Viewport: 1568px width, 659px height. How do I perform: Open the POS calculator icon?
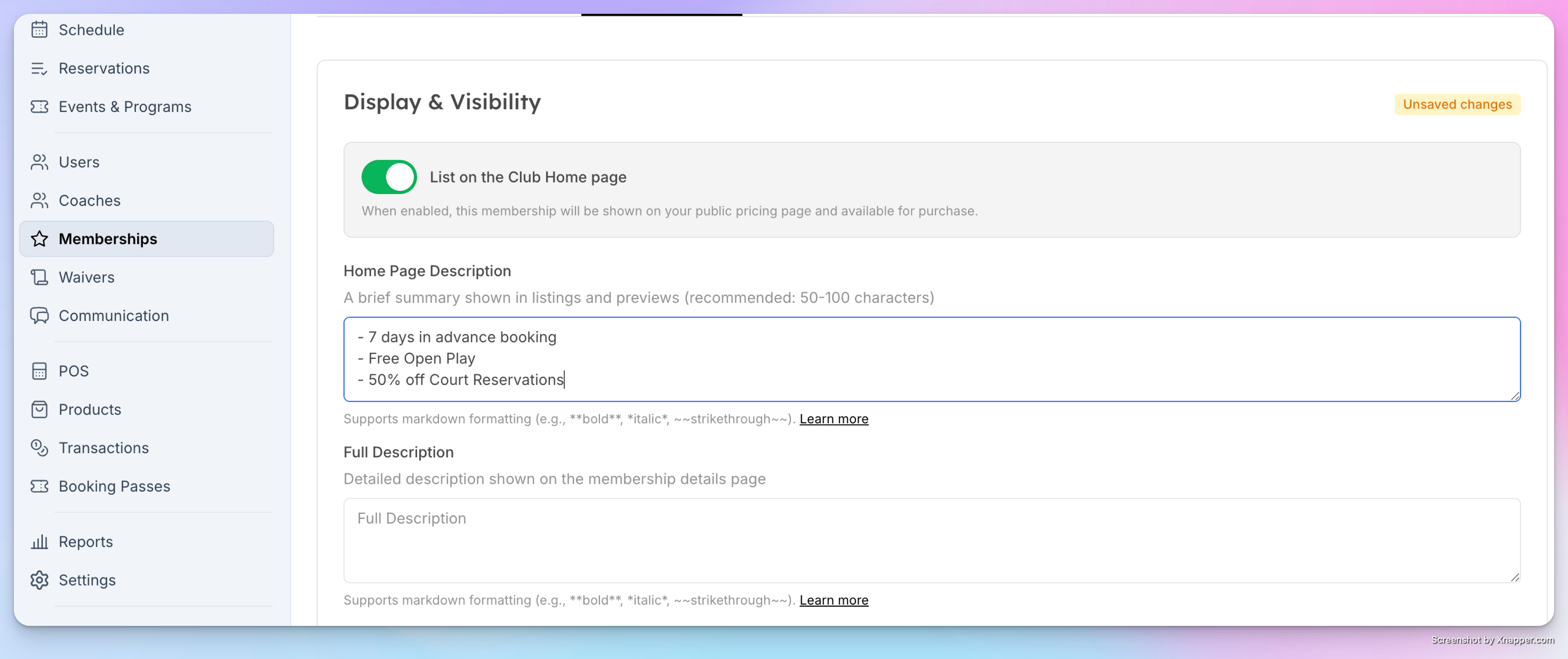40,371
